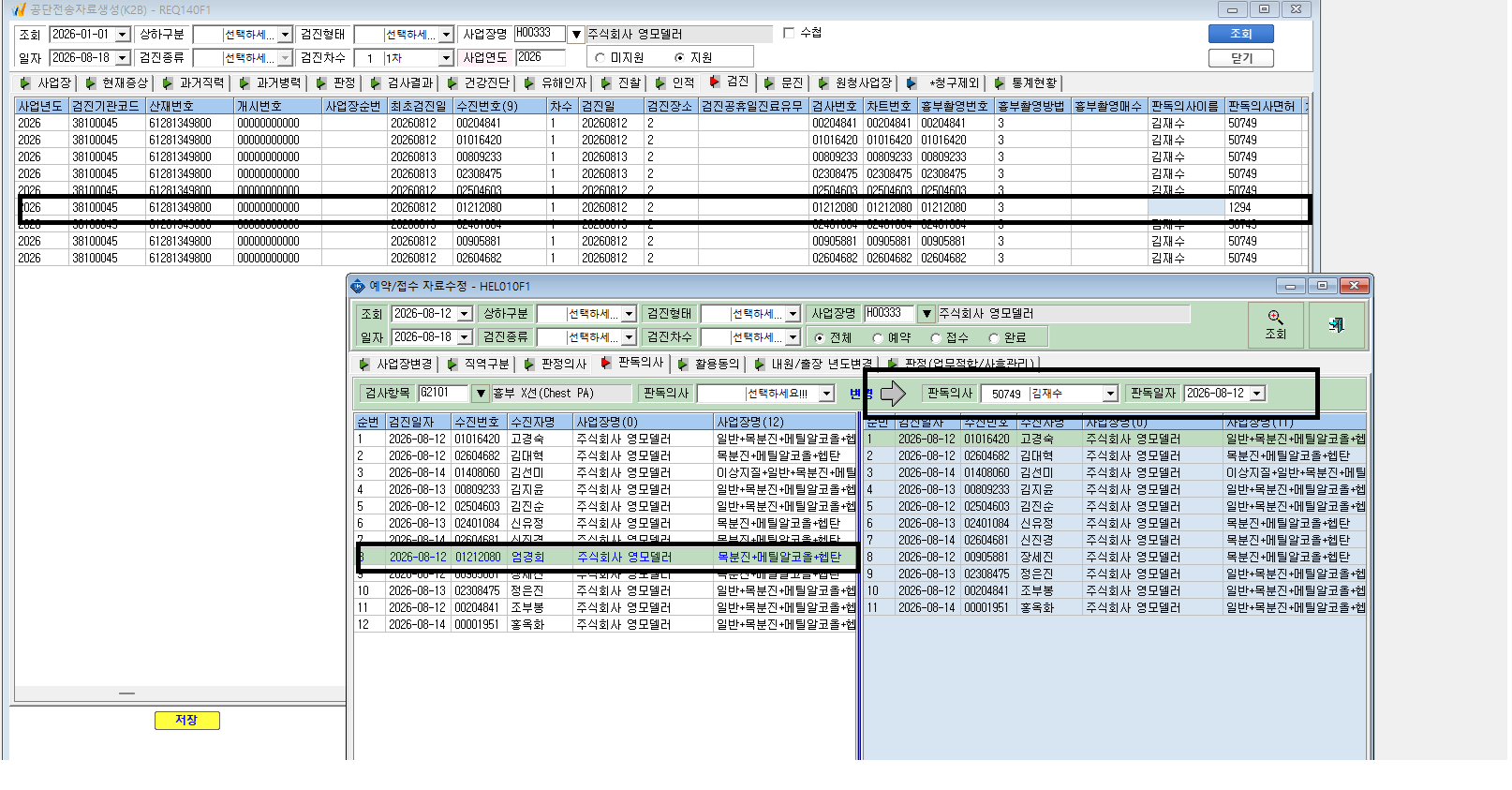Click the gray right arrow apply icon
Image resolution: width=1512 pixels, height=790 pixels.
click(x=893, y=394)
